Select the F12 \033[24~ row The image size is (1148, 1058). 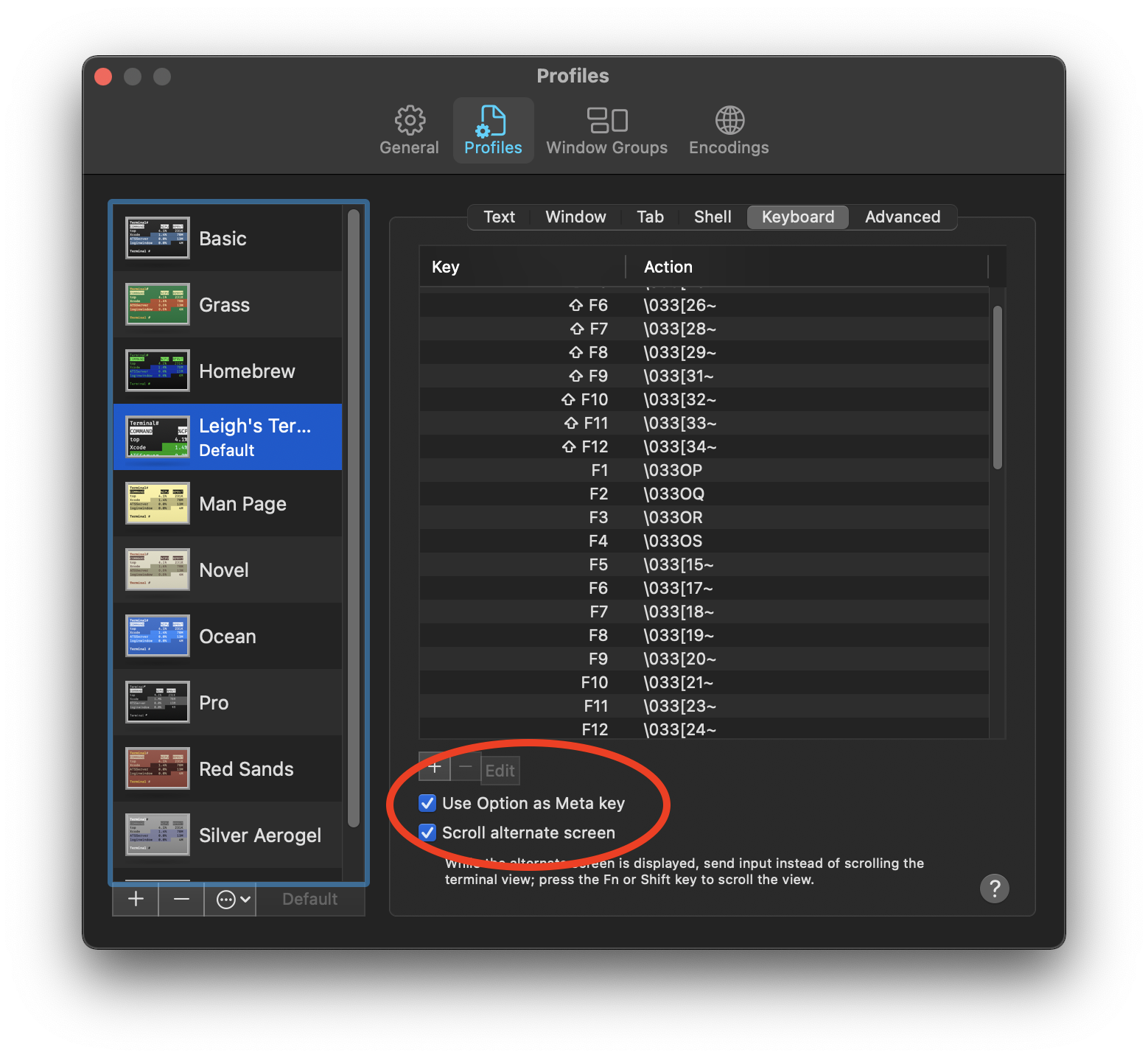click(704, 729)
